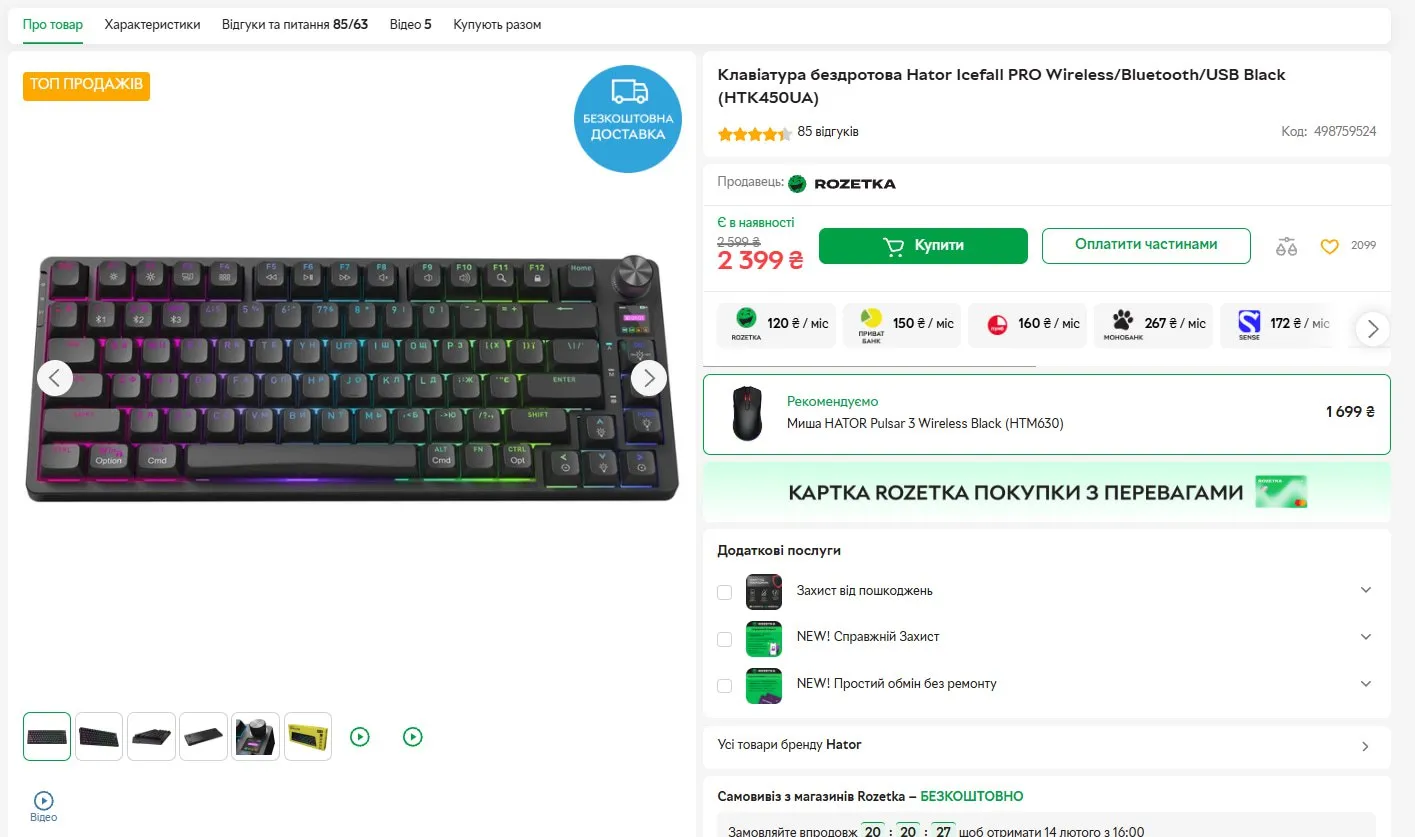Viewport: 1415px width, 837px height.
Task: Check Простий обмін без ремонту option
Action: tap(725, 686)
